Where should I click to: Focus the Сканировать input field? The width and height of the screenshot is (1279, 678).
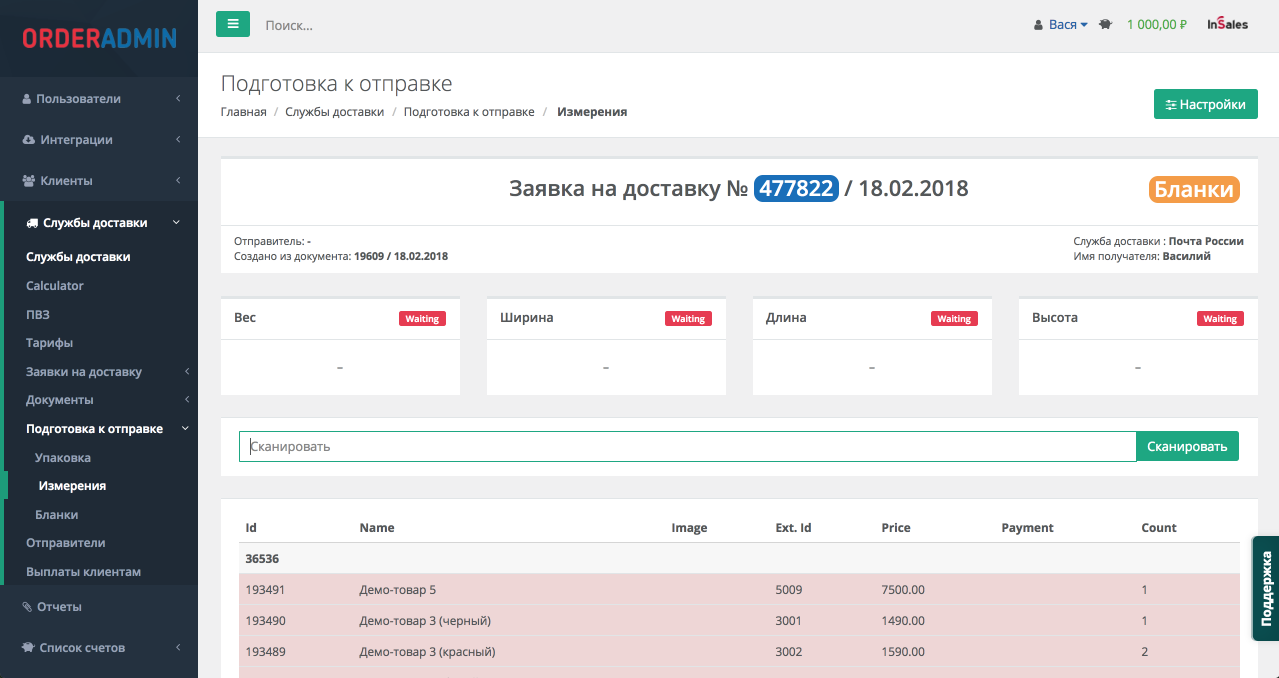[687, 446]
